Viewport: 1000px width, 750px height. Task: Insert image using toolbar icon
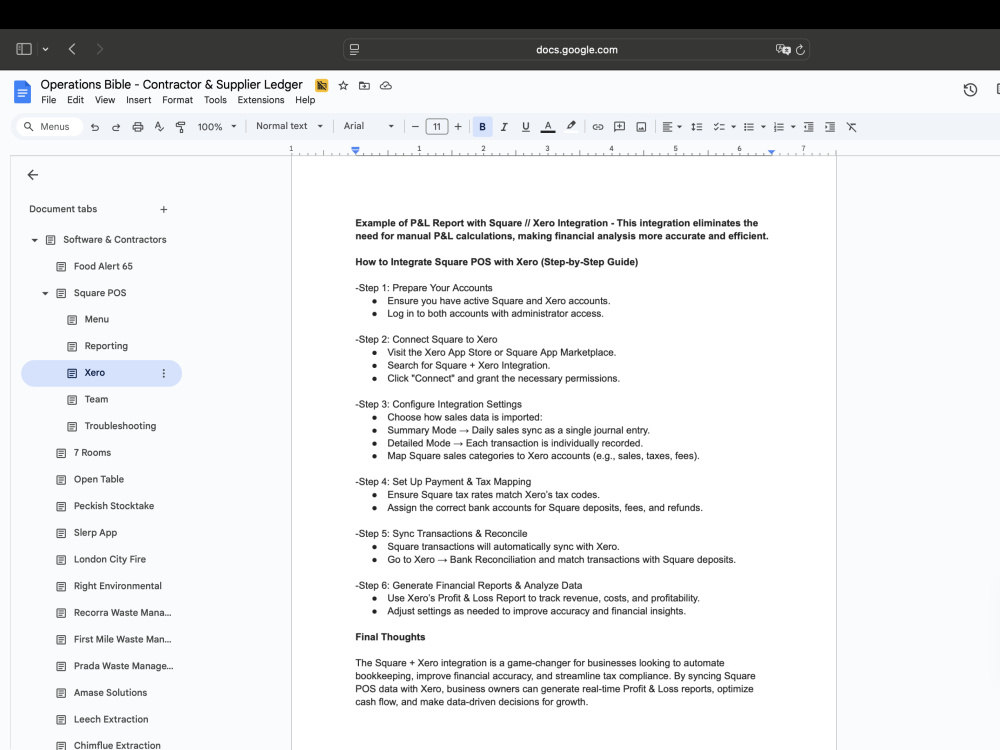641,127
